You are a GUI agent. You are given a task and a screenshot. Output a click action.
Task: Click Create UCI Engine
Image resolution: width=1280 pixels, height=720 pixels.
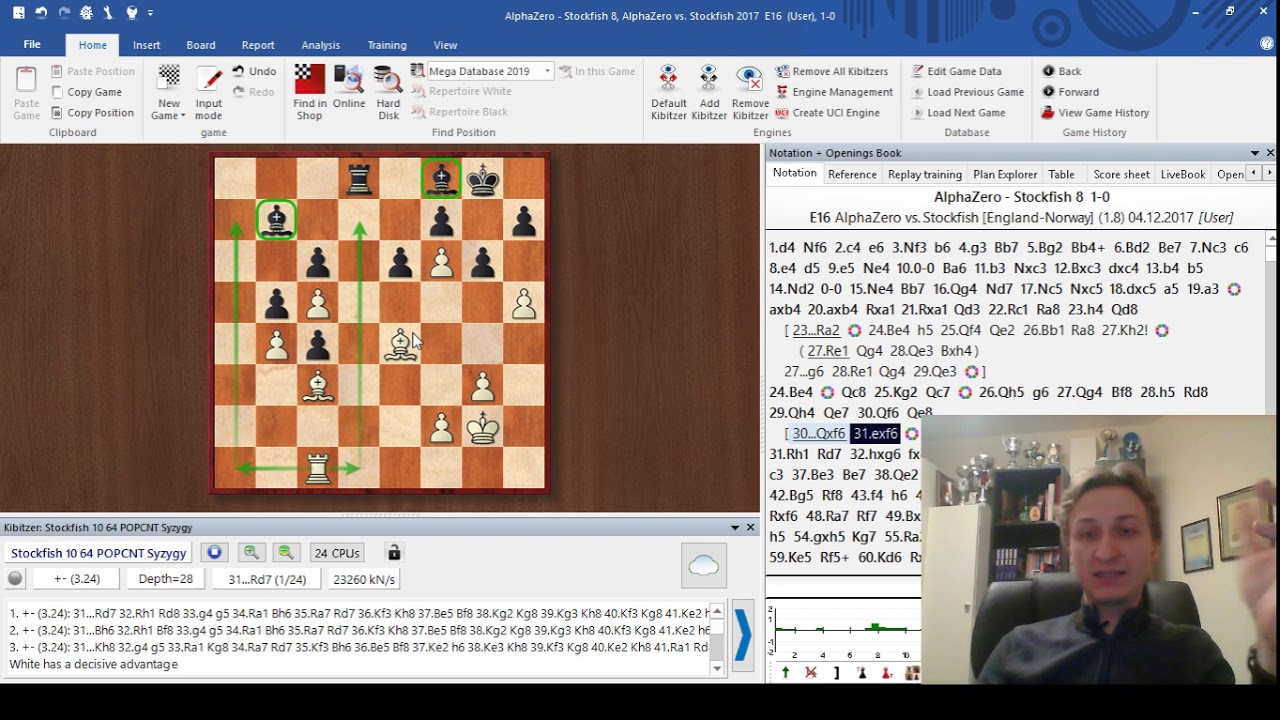click(828, 113)
